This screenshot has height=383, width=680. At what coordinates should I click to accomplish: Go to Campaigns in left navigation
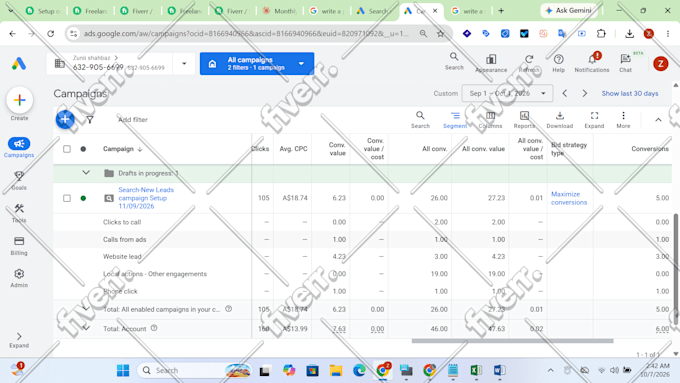point(19,147)
